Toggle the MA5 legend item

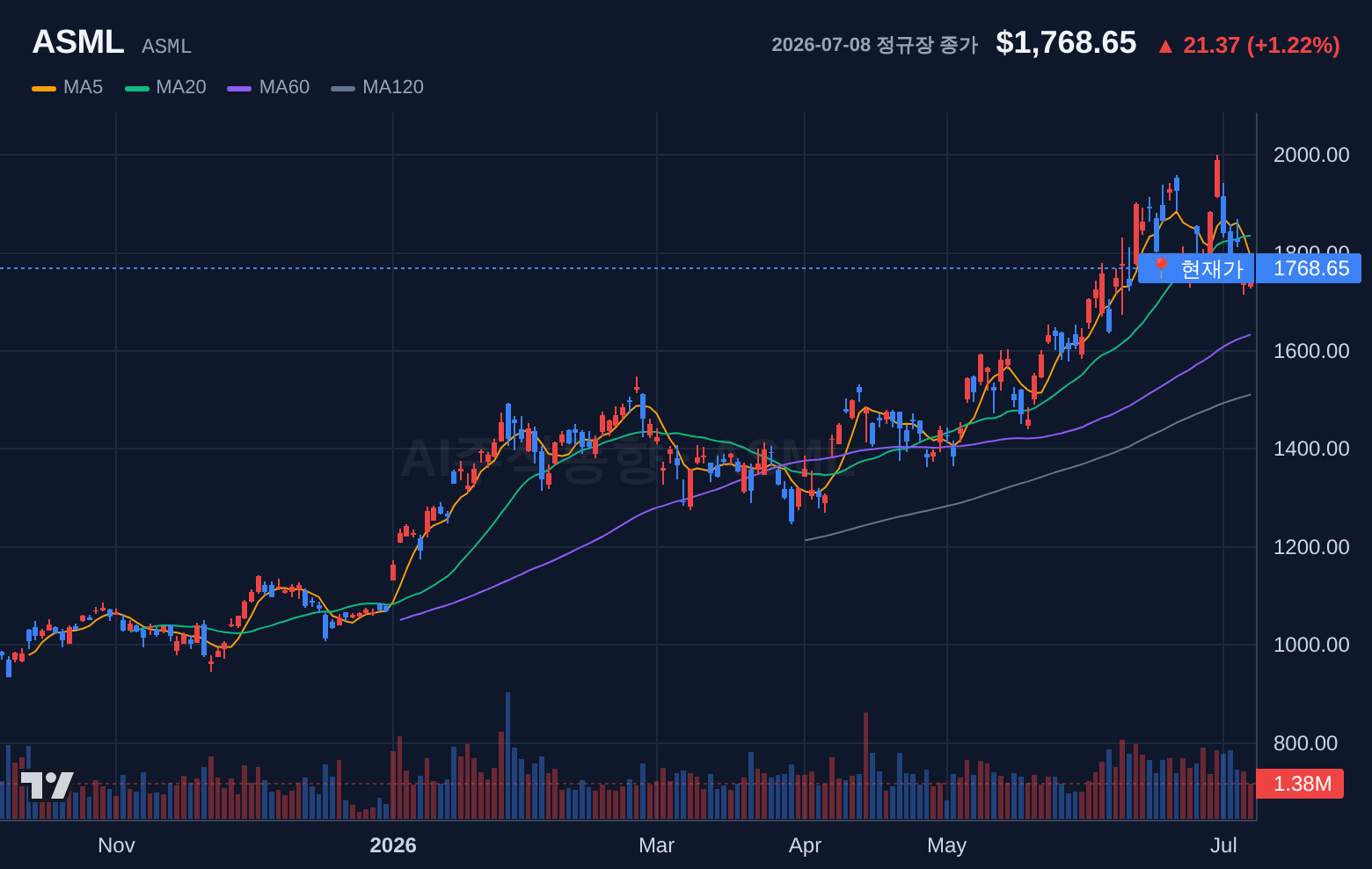tap(68, 87)
